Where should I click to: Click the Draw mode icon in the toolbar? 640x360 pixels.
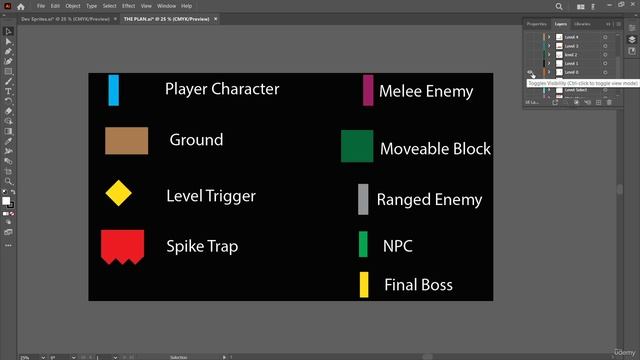(x=8, y=222)
